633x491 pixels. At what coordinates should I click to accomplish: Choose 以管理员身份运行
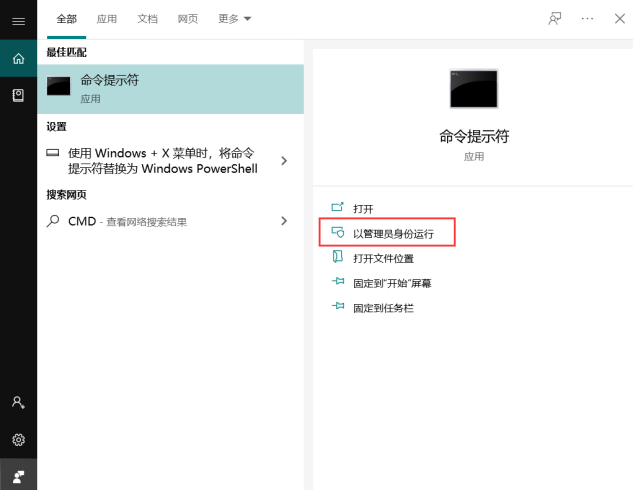click(x=394, y=234)
